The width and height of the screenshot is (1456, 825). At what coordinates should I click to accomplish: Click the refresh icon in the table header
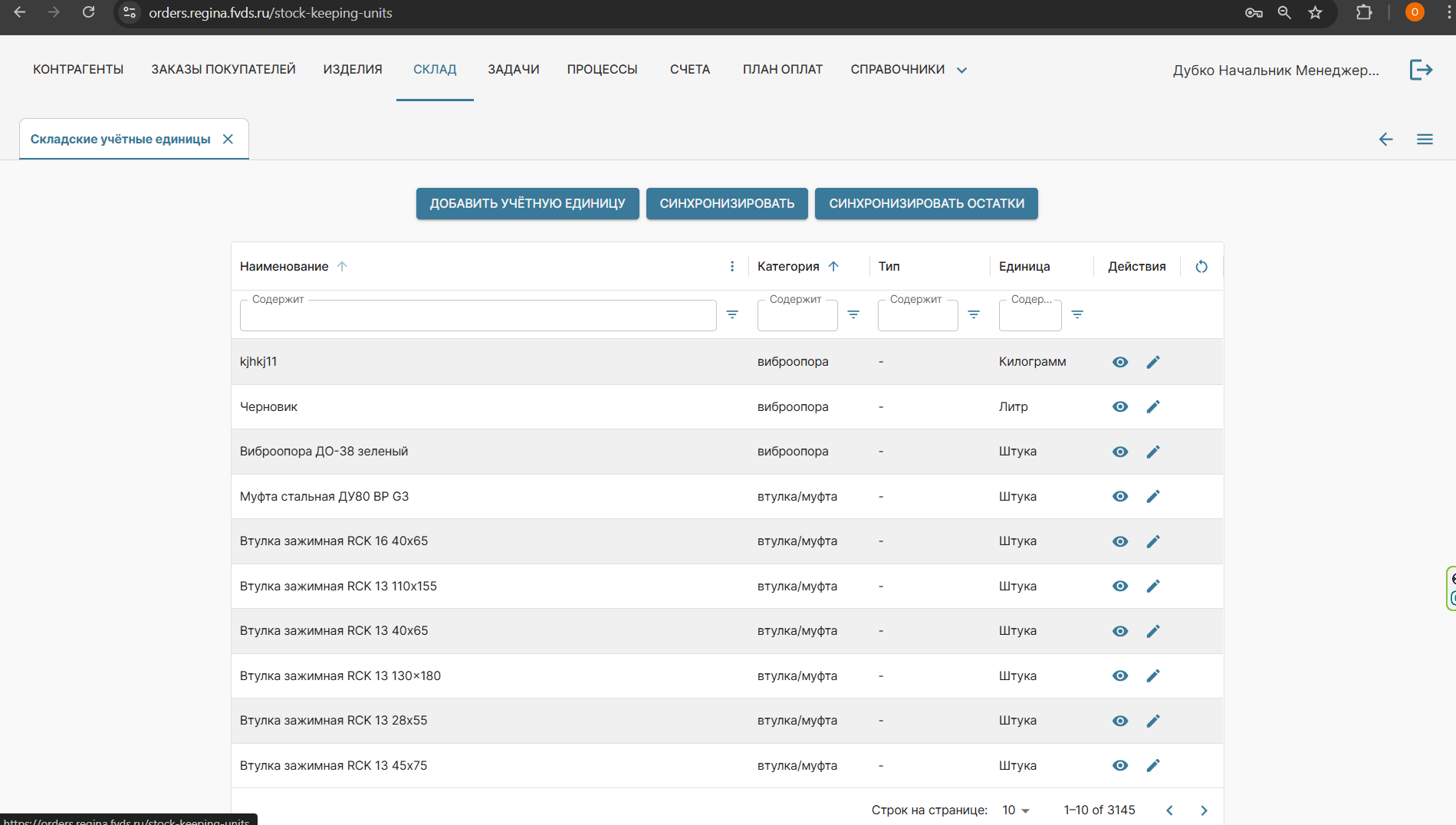pyautogui.click(x=1201, y=267)
